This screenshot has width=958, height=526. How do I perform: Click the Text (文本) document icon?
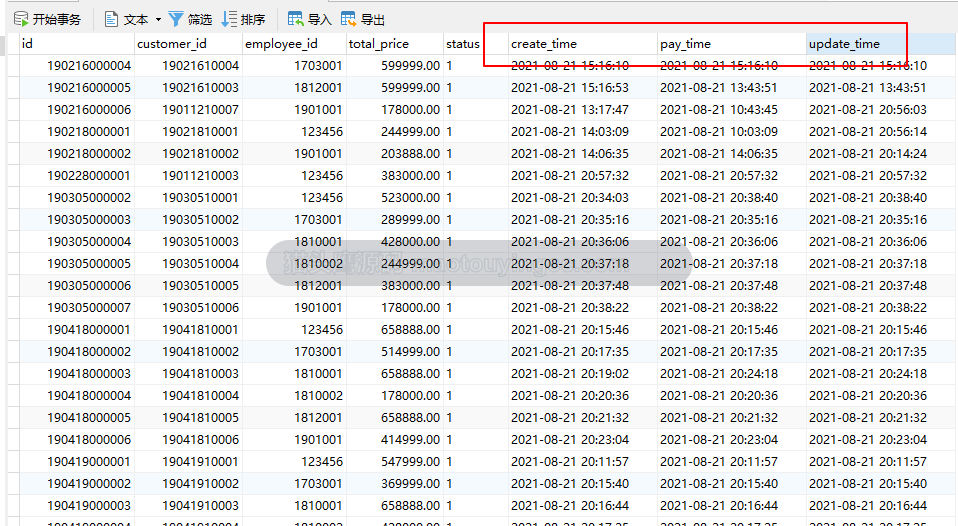click(x=111, y=20)
